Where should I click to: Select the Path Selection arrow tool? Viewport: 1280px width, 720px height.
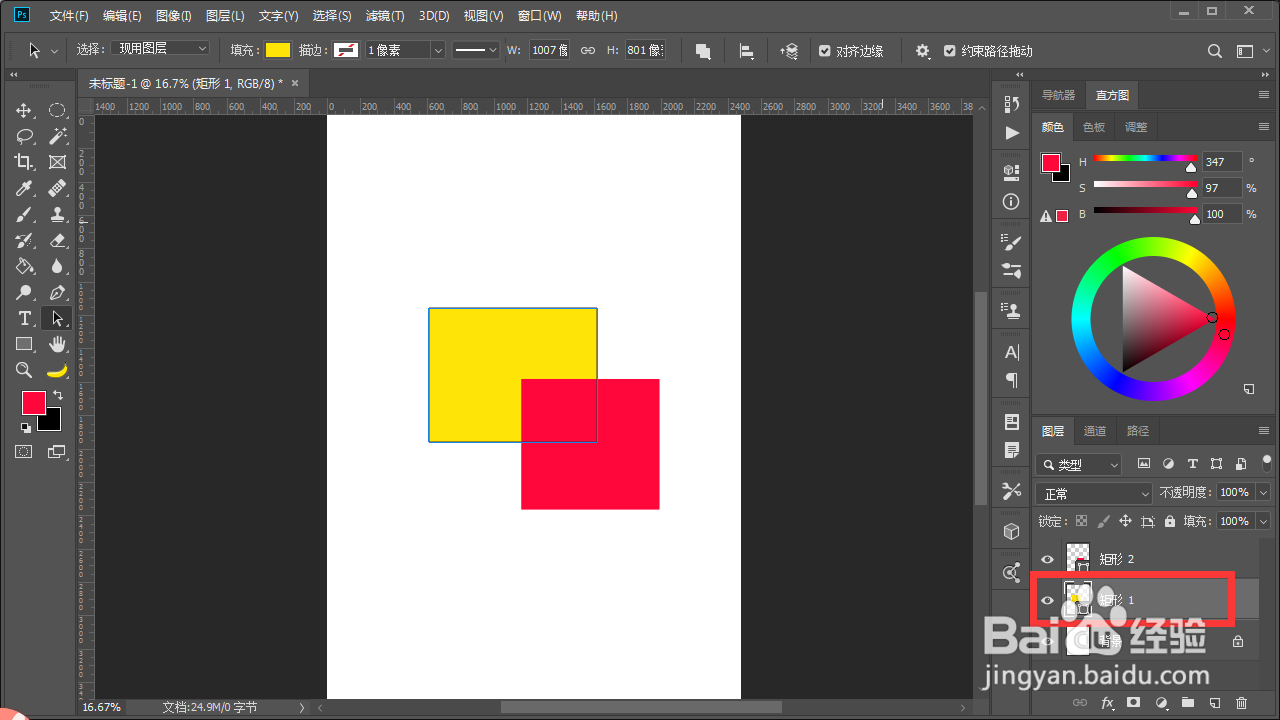click(x=57, y=318)
